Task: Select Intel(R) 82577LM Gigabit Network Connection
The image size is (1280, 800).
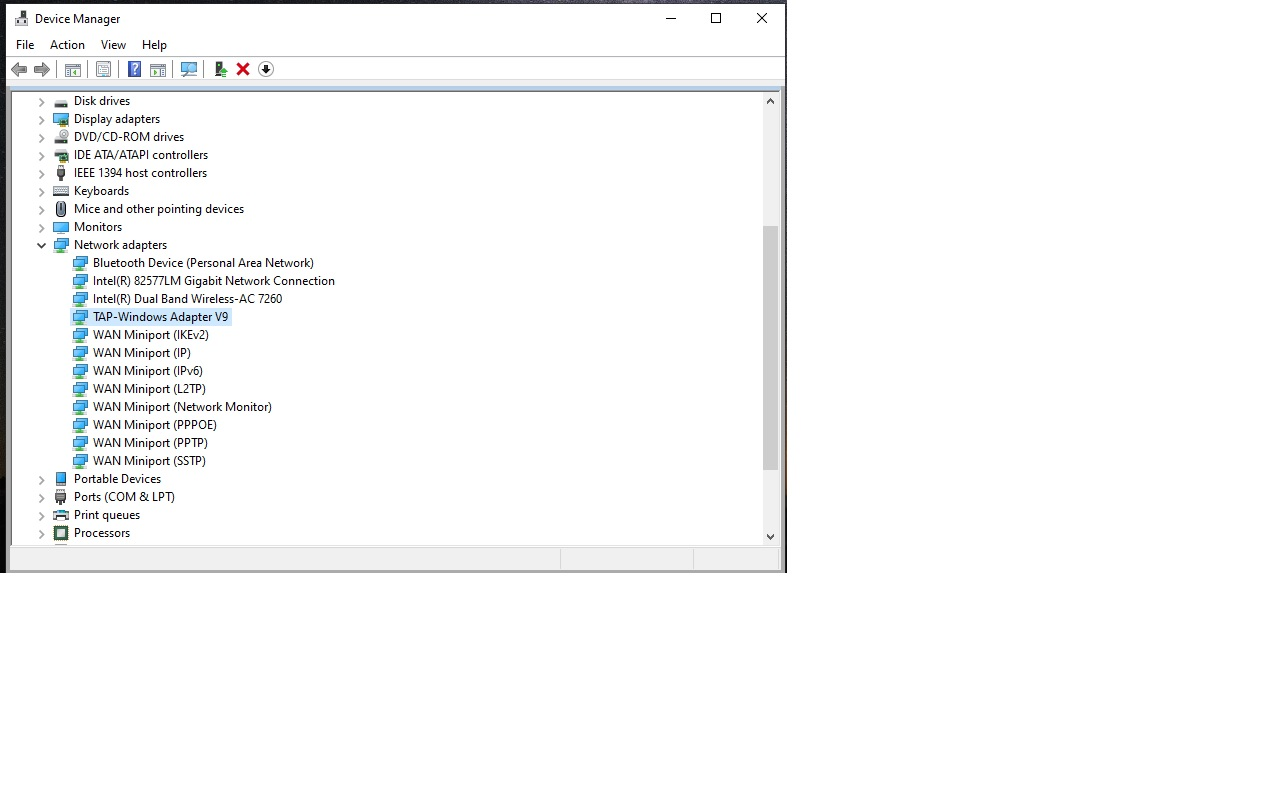Action: tap(214, 281)
